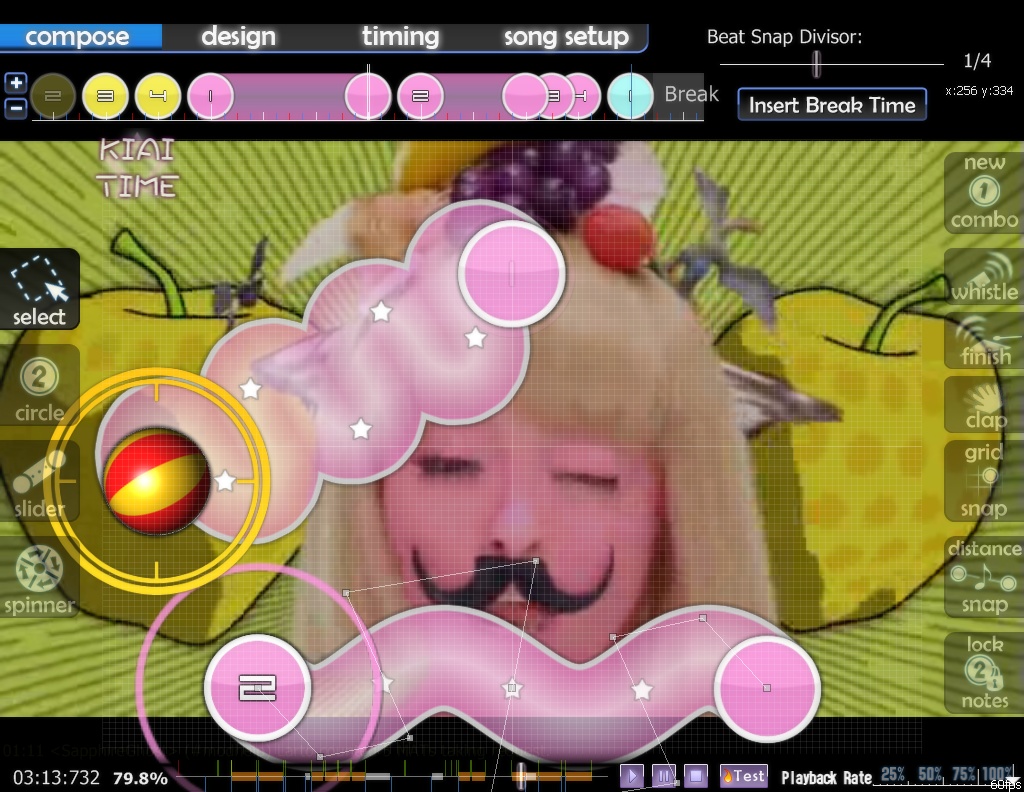Set playback rate to 100%

(999, 774)
